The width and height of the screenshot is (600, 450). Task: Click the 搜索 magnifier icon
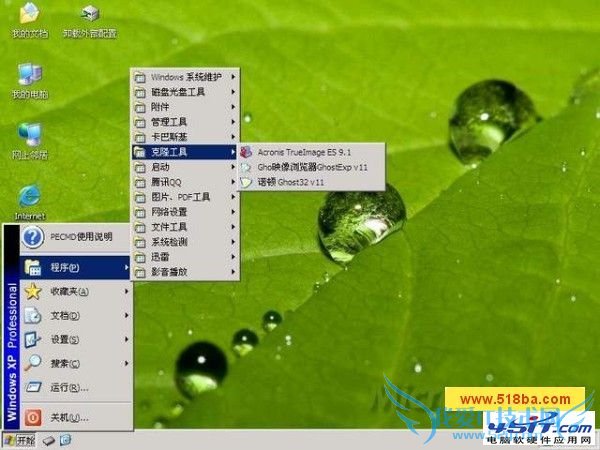coord(33,363)
